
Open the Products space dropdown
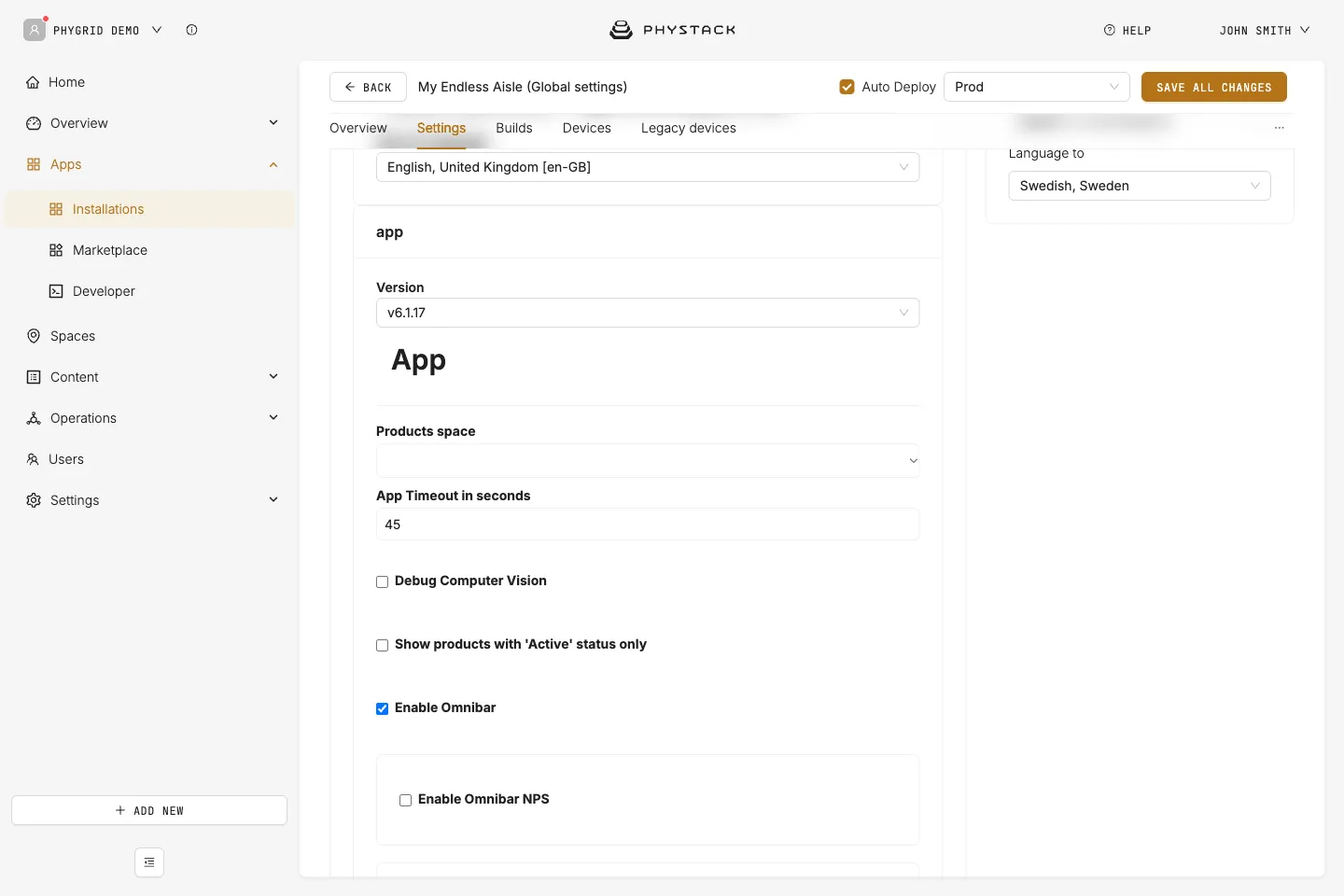(648, 460)
